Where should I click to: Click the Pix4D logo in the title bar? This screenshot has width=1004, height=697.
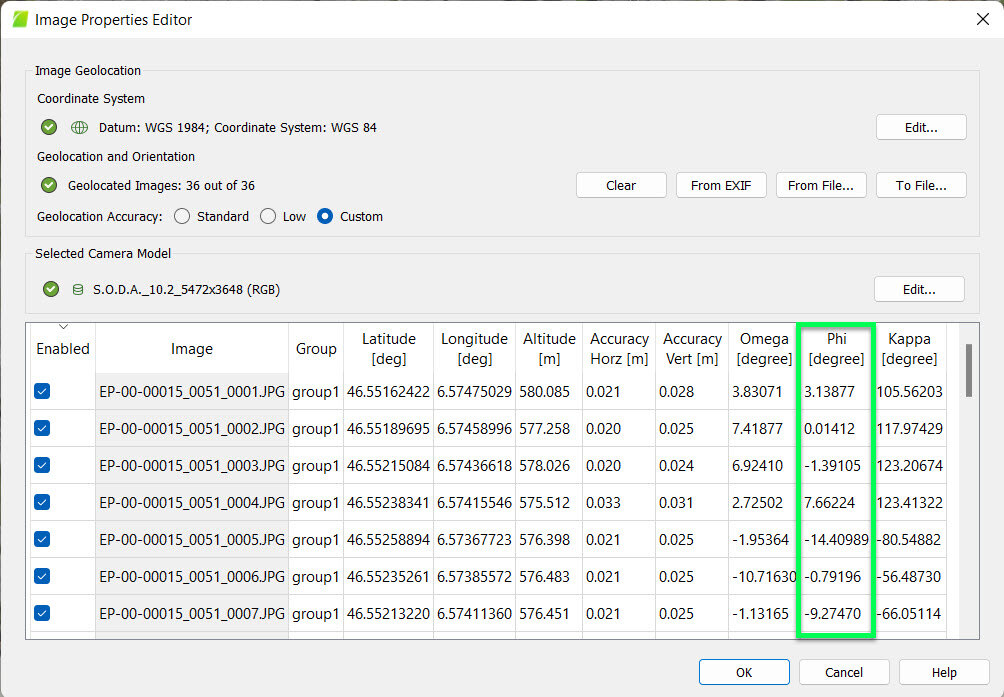18,18
